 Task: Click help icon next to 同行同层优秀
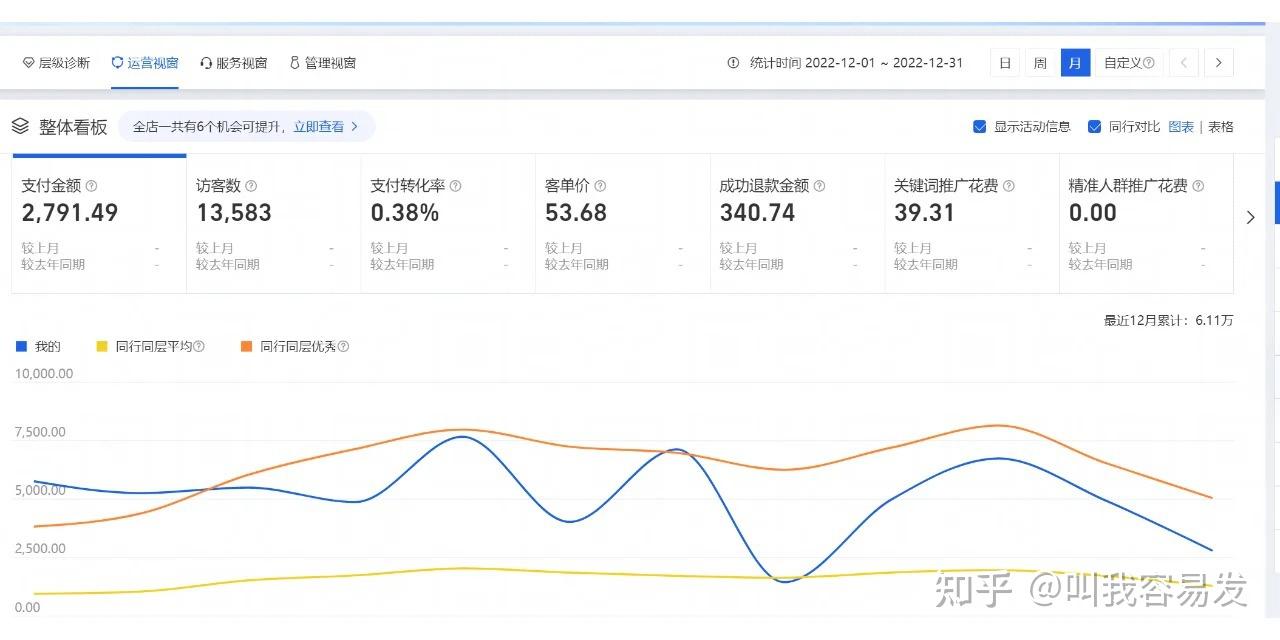point(343,347)
